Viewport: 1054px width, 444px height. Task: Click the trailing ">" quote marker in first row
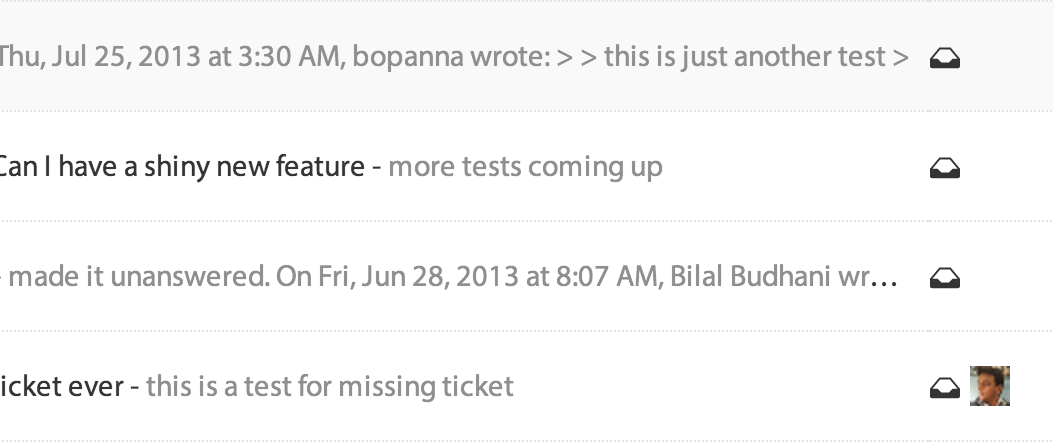tap(901, 57)
